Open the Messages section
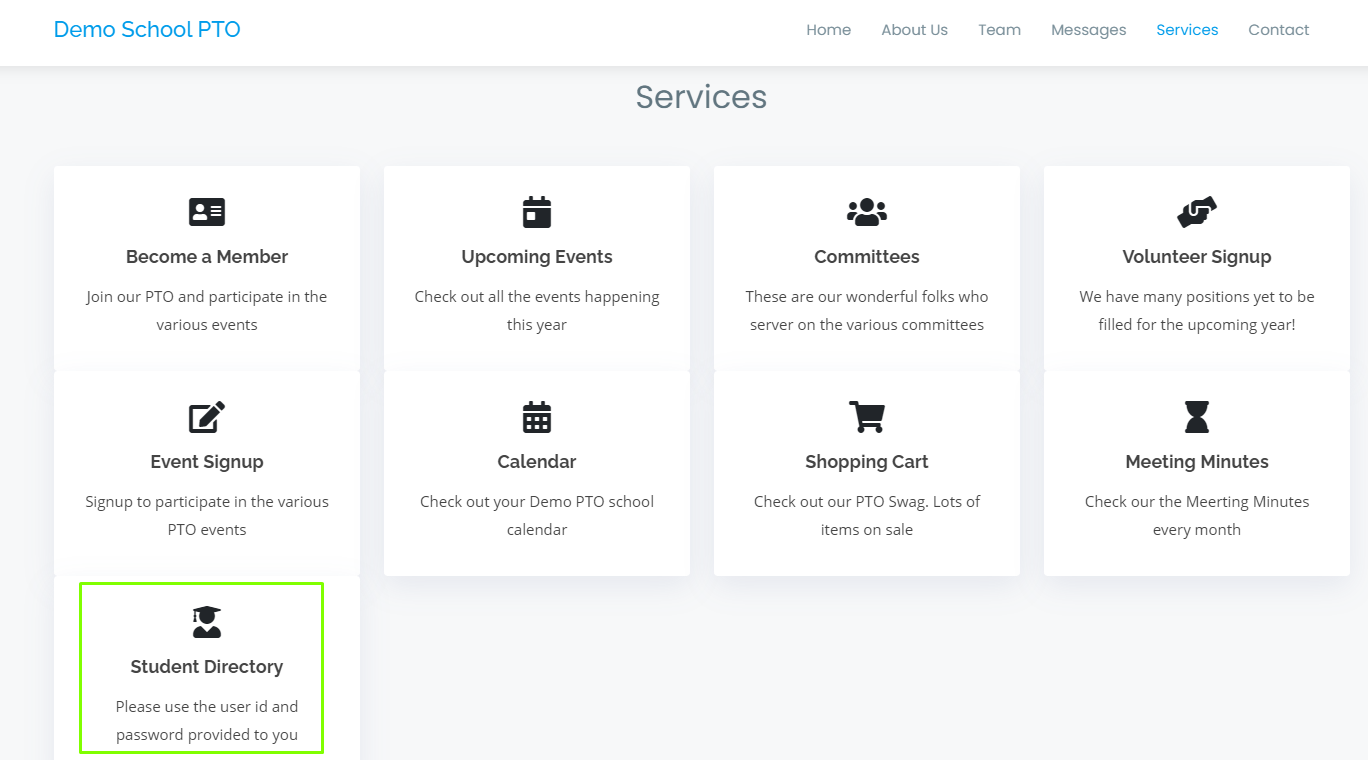This screenshot has width=1368, height=760. click(x=1089, y=29)
